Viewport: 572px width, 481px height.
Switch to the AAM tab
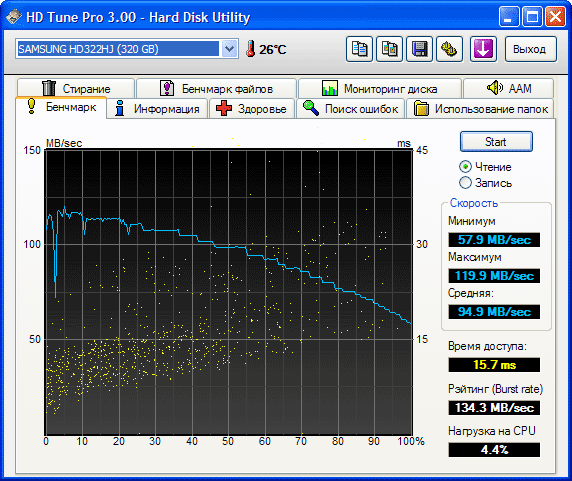pos(509,88)
